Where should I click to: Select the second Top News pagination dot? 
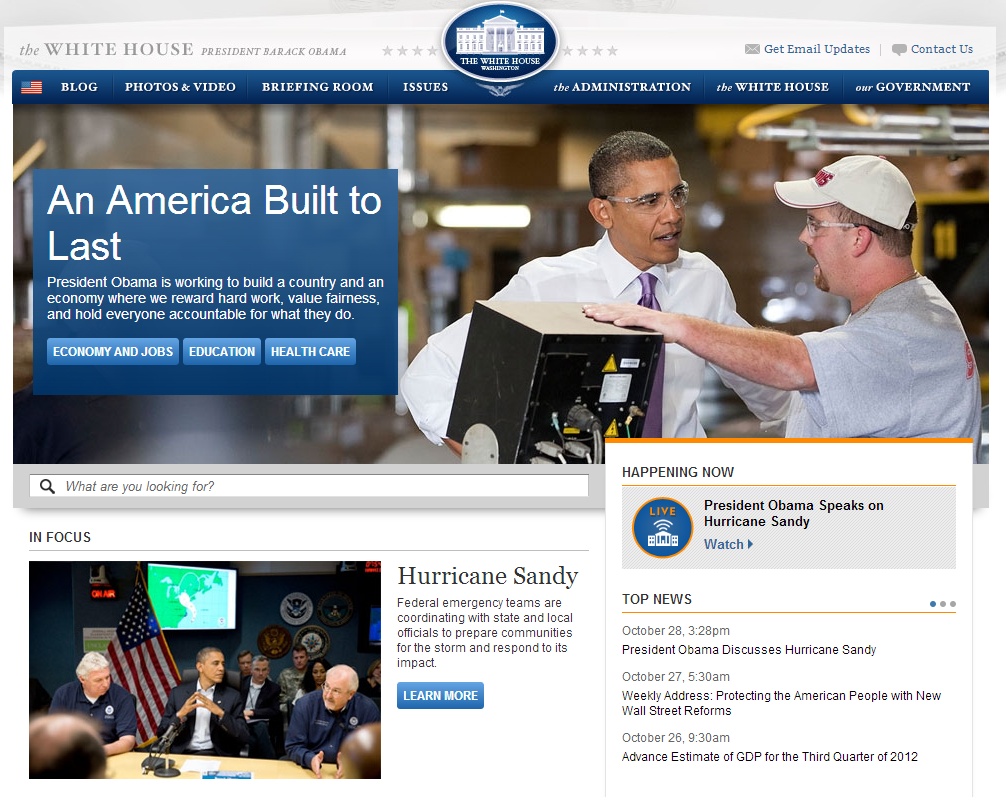(943, 604)
